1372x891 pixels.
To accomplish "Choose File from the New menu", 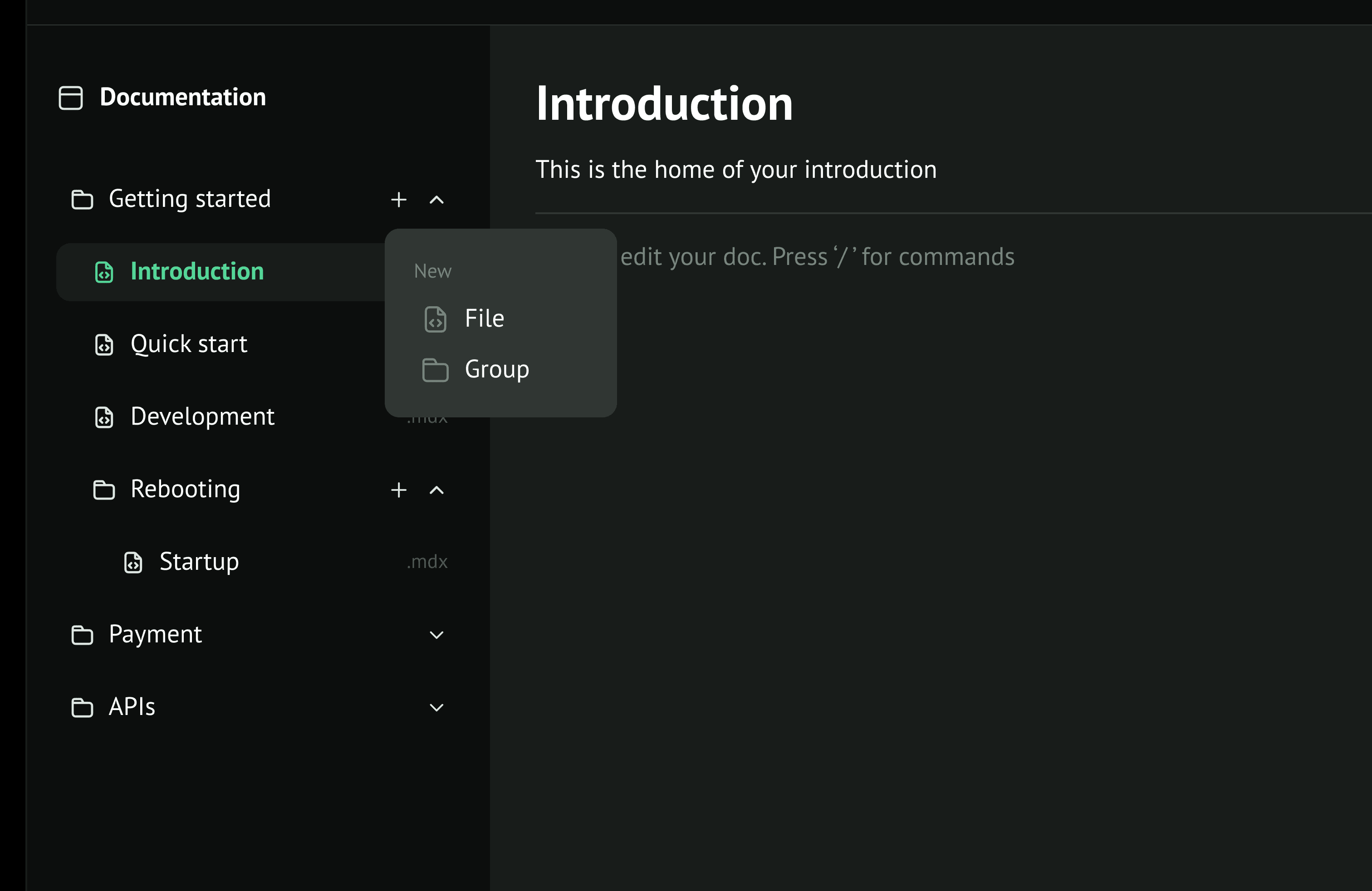I will 484,319.
